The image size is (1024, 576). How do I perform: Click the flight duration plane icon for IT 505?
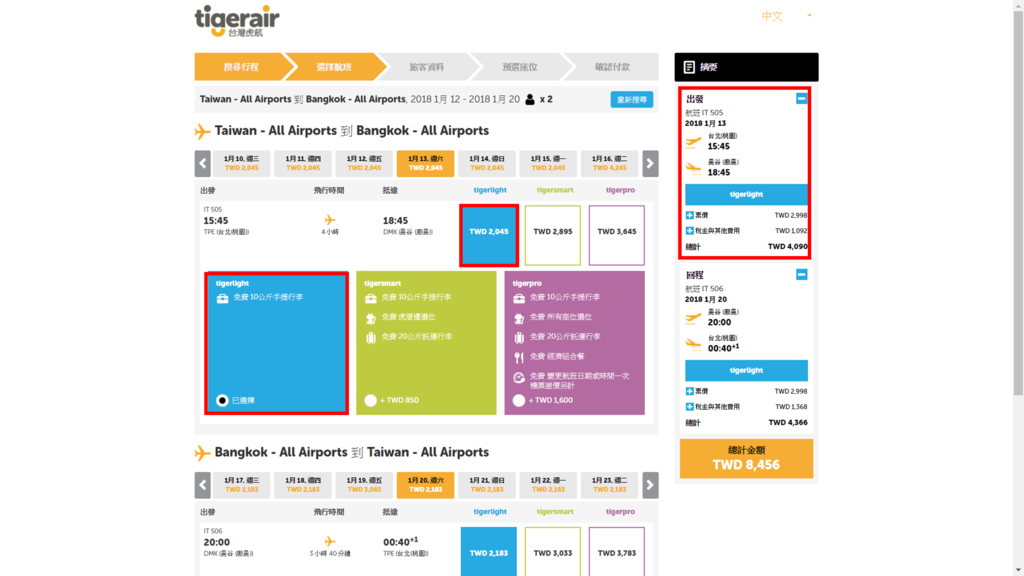[330, 220]
